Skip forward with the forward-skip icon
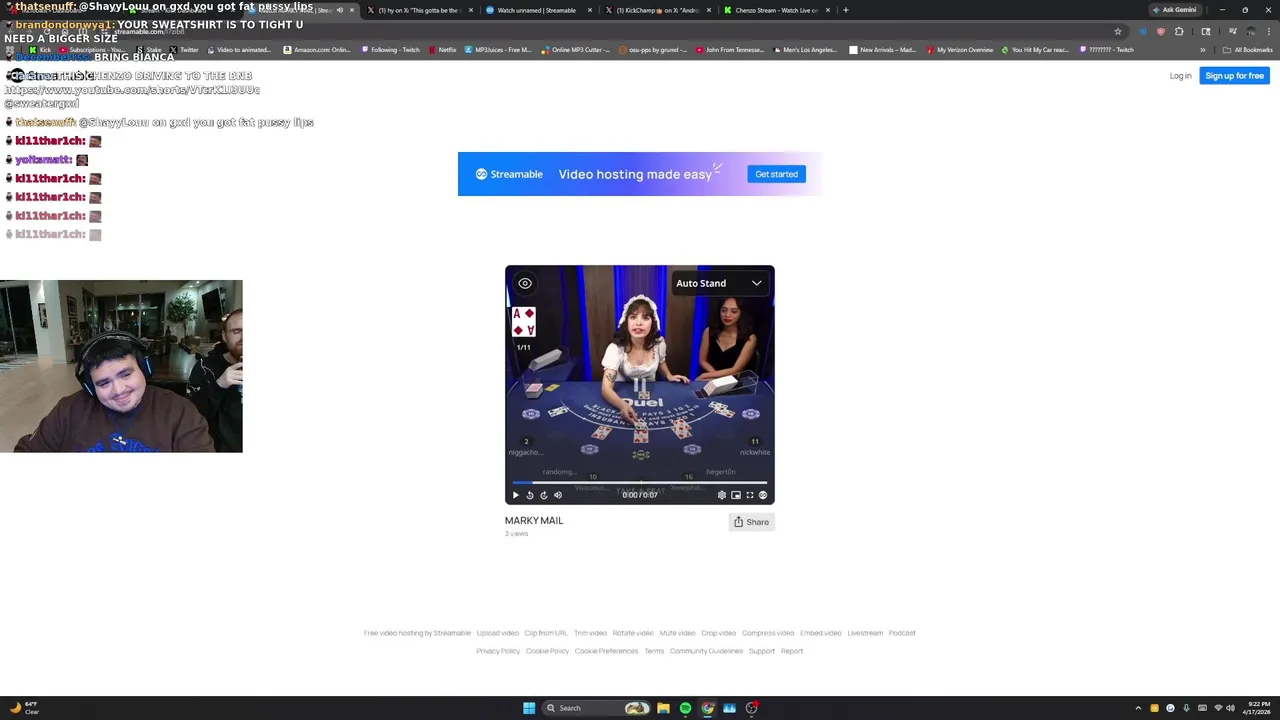This screenshot has width=1280, height=720. click(x=544, y=495)
